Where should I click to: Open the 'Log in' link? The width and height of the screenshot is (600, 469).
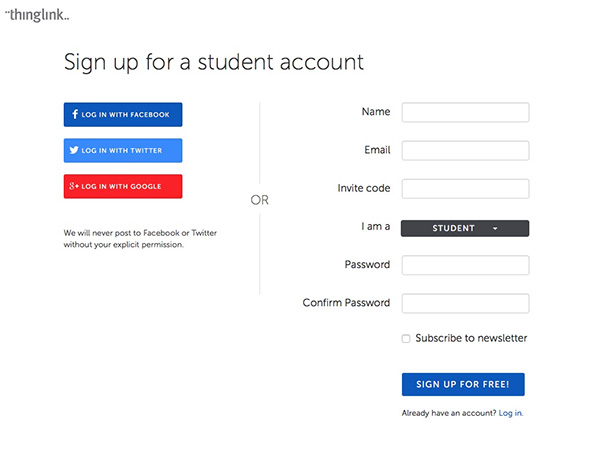click(x=510, y=413)
